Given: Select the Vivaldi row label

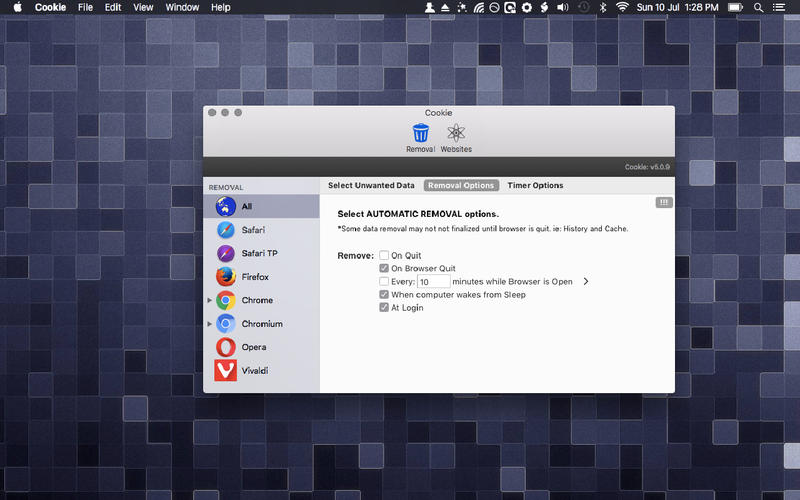Looking at the screenshot, I should [x=255, y=371].
